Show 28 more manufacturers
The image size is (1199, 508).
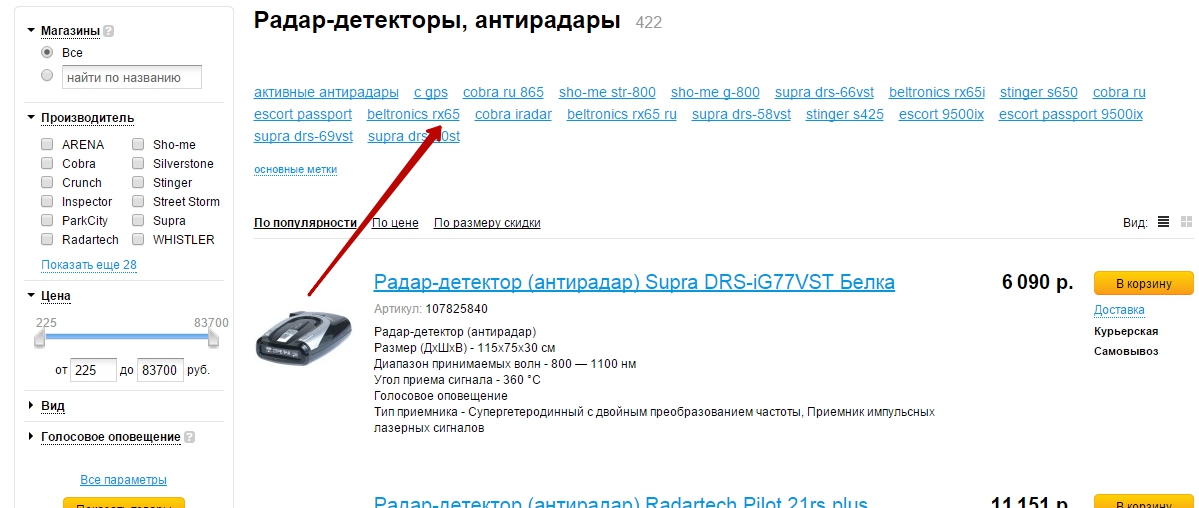coord(89,265)
